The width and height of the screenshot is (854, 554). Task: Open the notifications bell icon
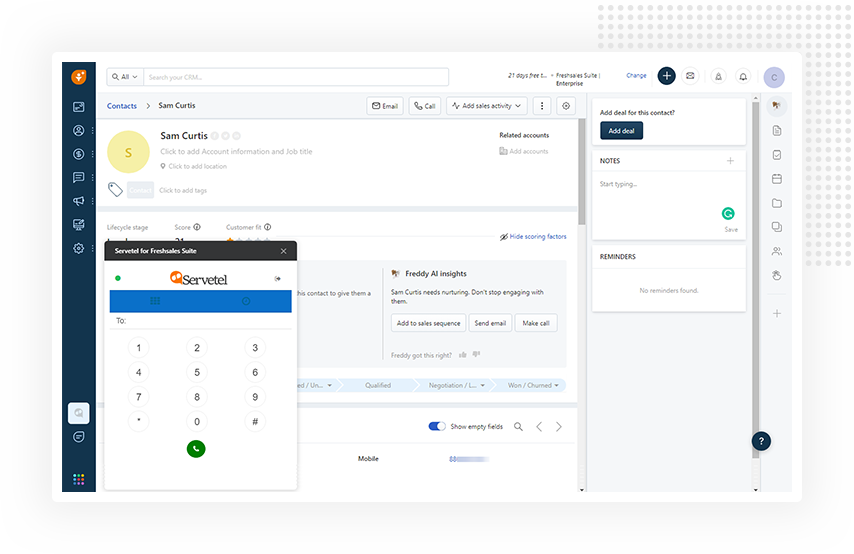point(743,77)
